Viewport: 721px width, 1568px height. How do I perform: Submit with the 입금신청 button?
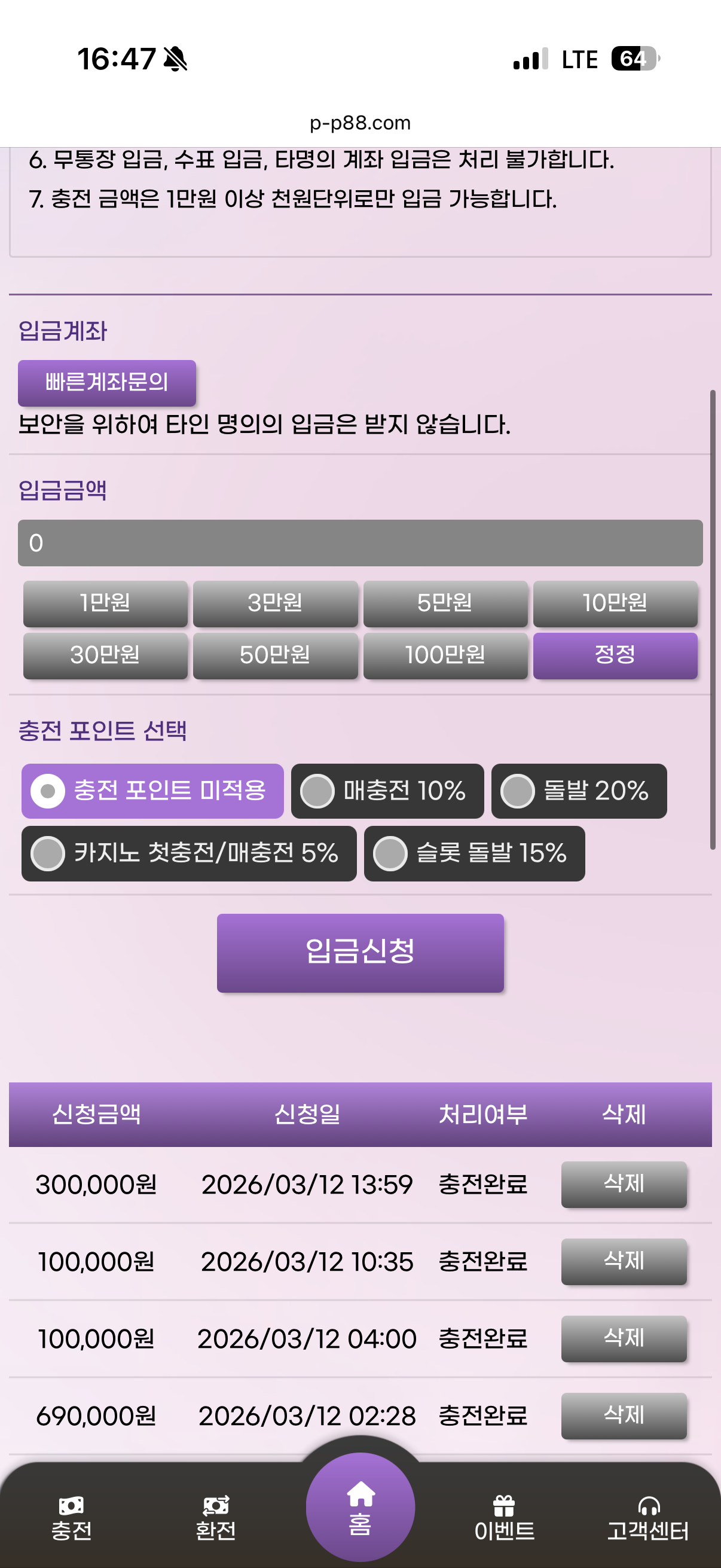point(360,953)
